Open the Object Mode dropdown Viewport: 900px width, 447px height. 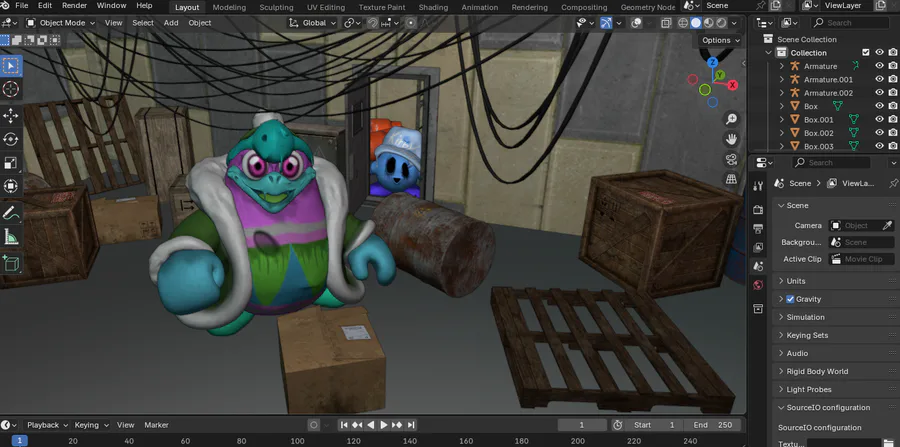[x=61, y=23]
